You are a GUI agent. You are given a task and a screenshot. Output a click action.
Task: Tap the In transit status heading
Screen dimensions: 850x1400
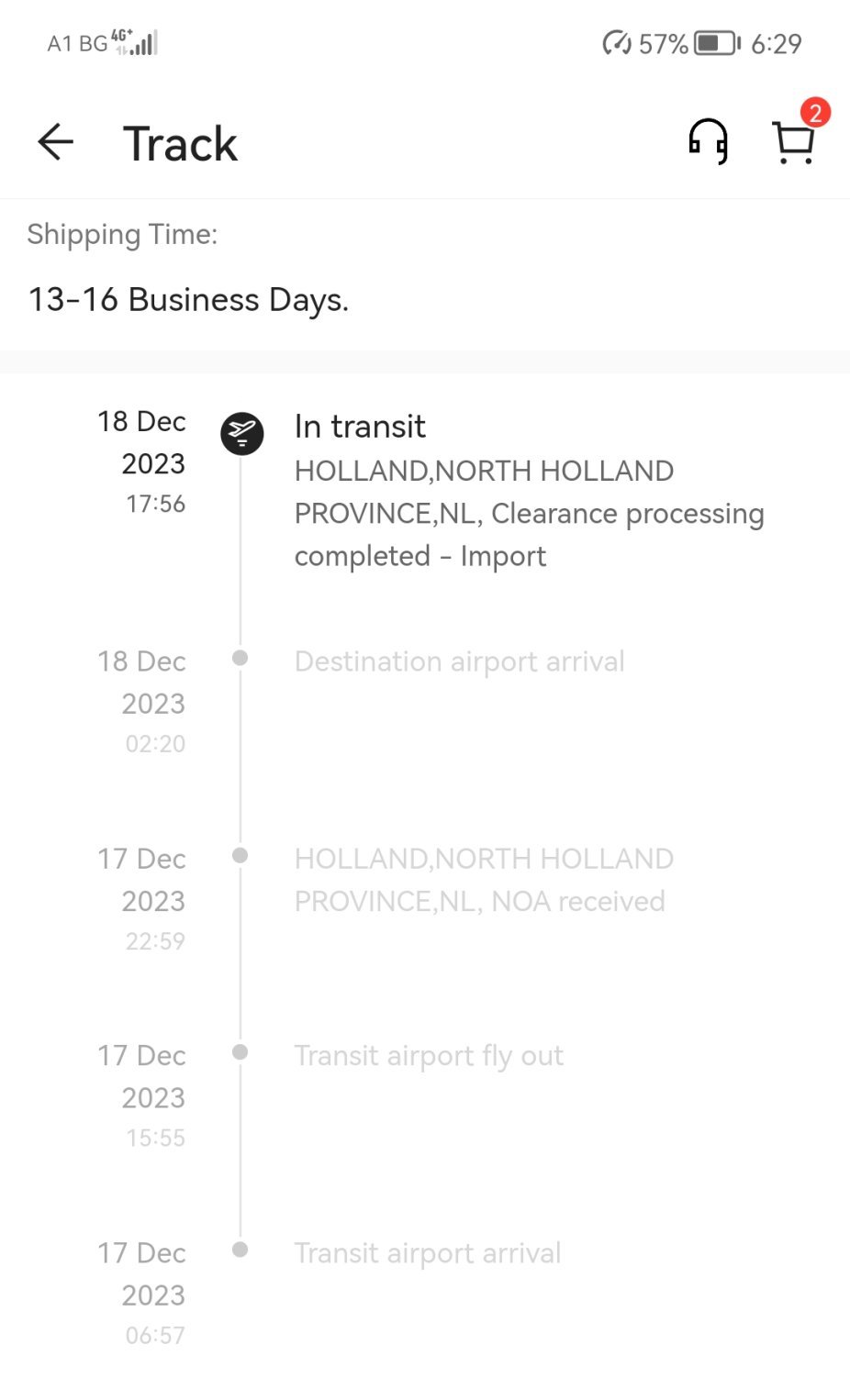(360, 427)
